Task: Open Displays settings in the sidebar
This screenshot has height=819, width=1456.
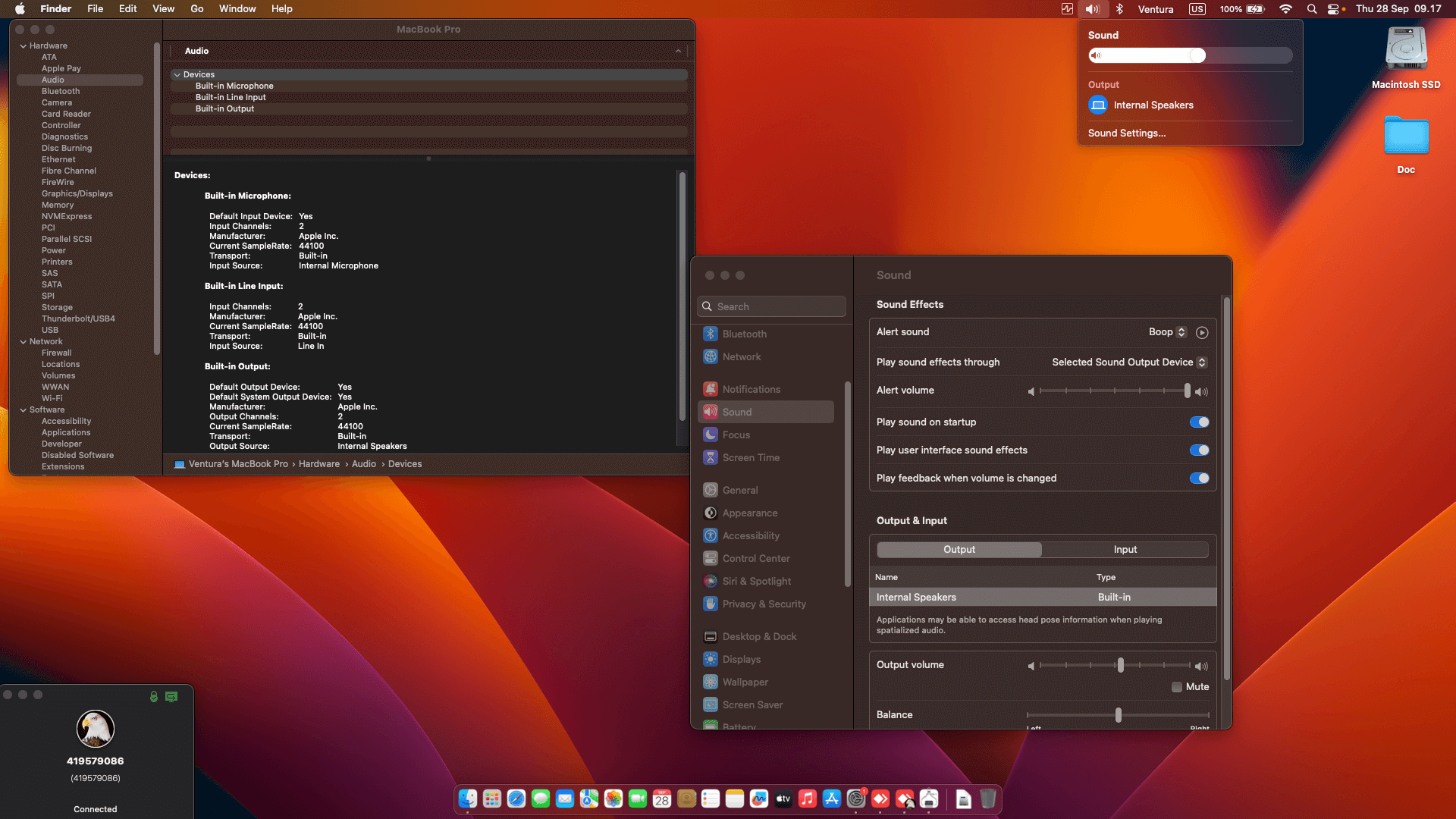Action: point(741,659)
